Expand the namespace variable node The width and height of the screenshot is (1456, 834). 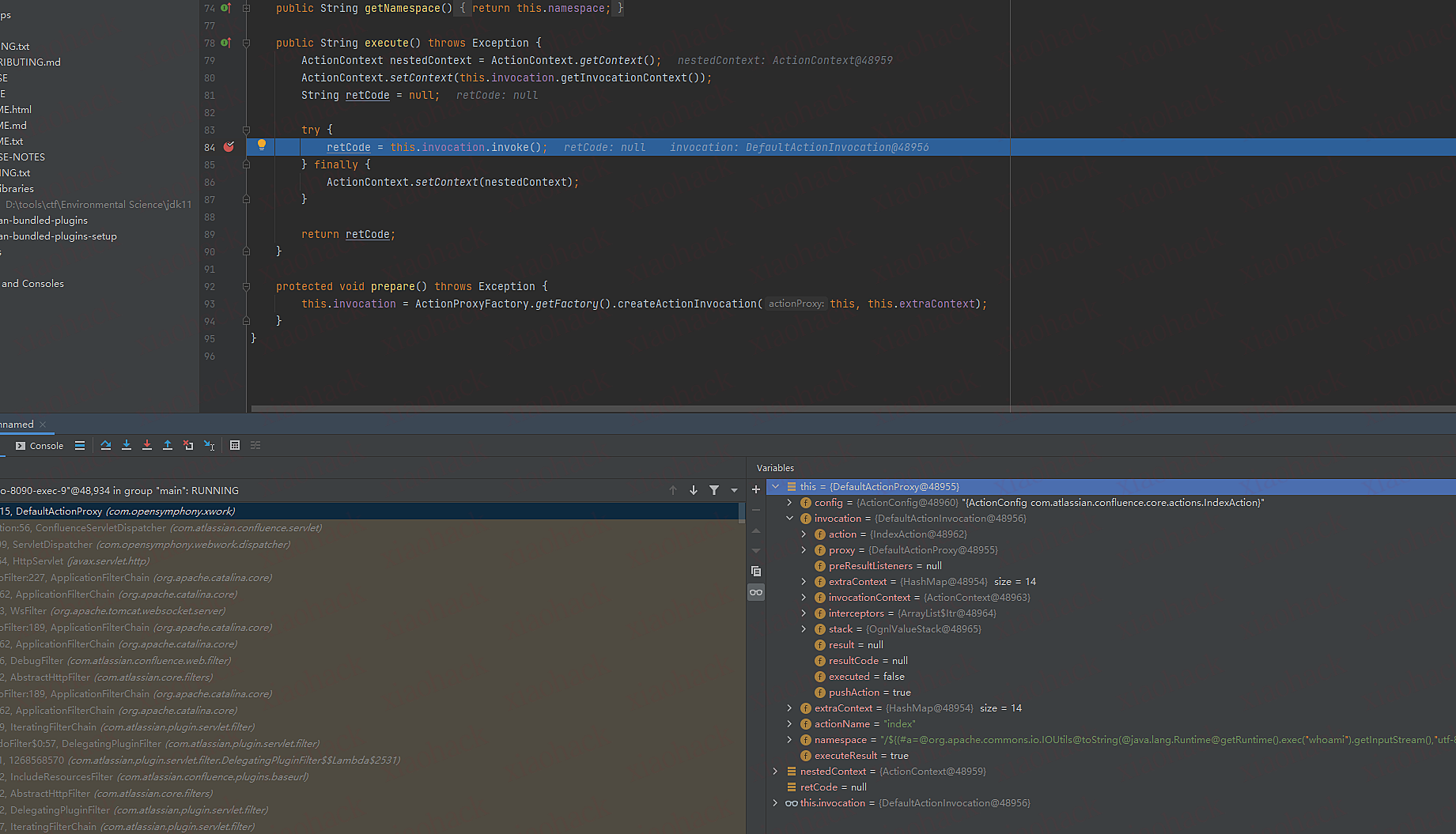pyautogui.click(x=789, y=740)
